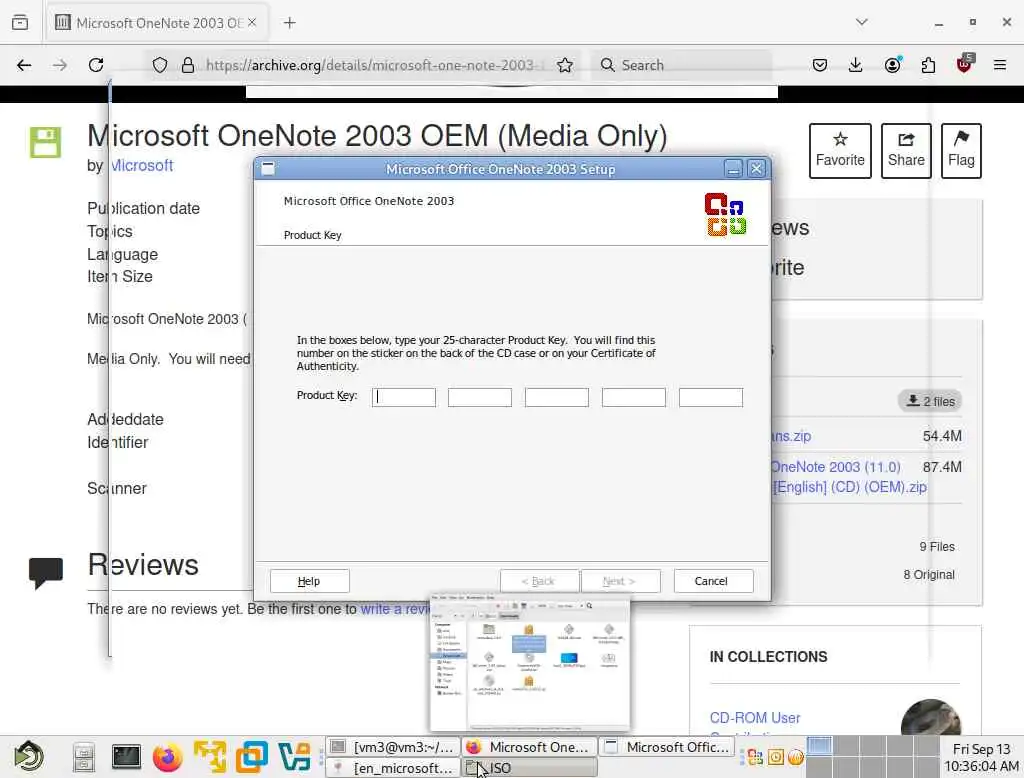
Task: Click the orange round system tray icon
Action: [795, 757]
